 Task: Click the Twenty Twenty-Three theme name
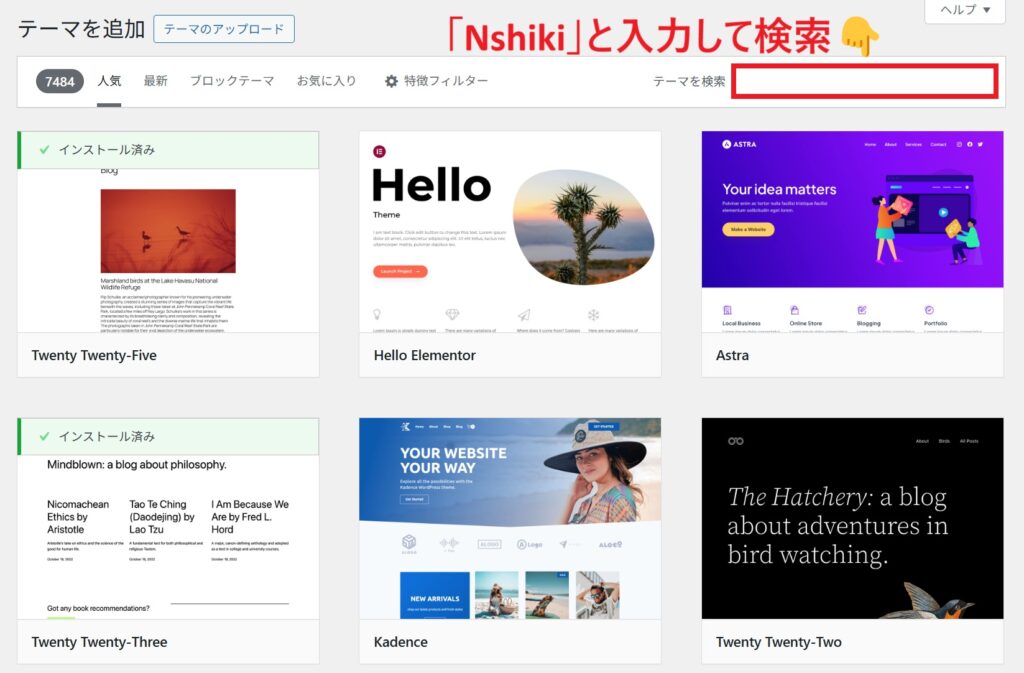pos(99,642)
